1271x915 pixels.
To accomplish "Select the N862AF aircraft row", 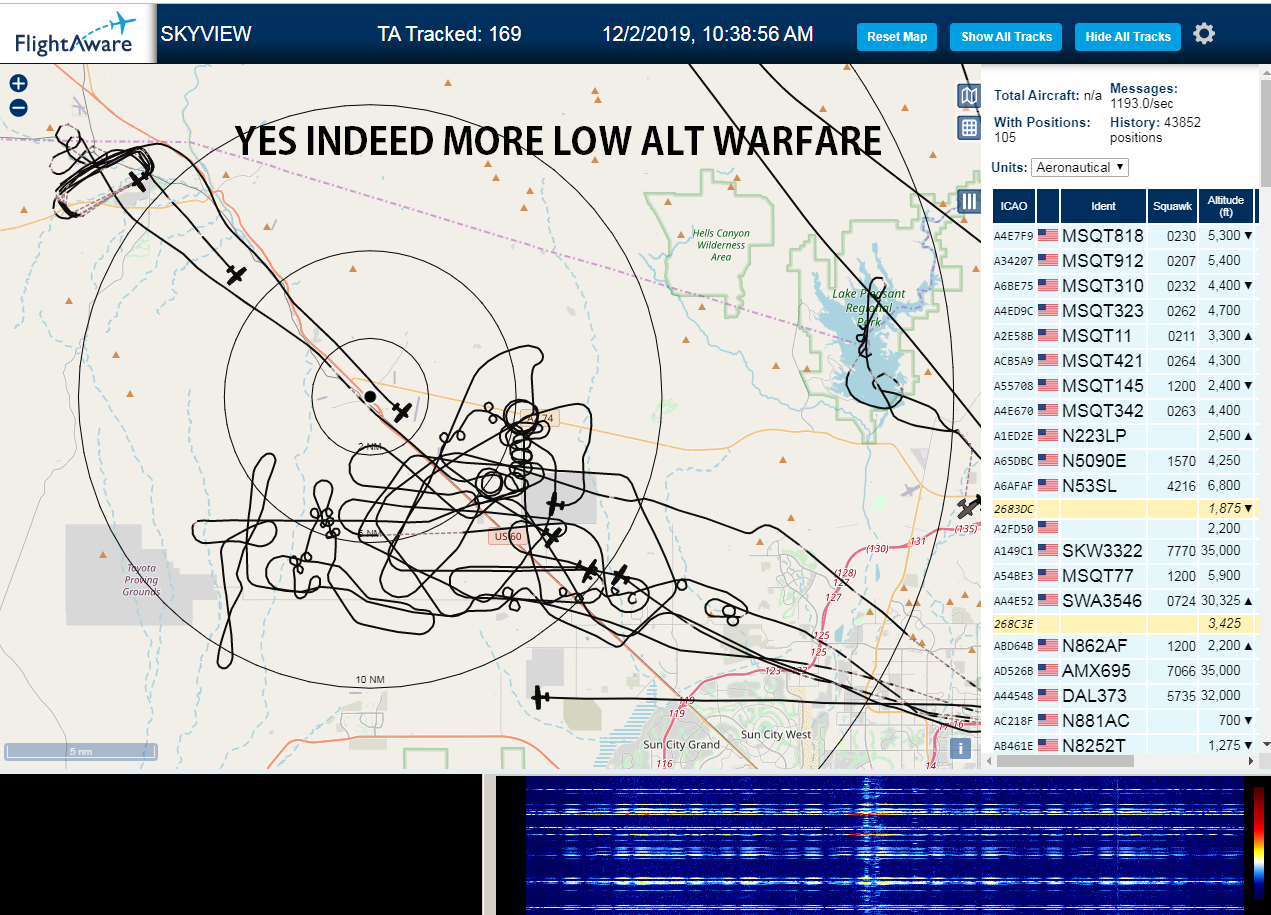I will [1124, 646].
